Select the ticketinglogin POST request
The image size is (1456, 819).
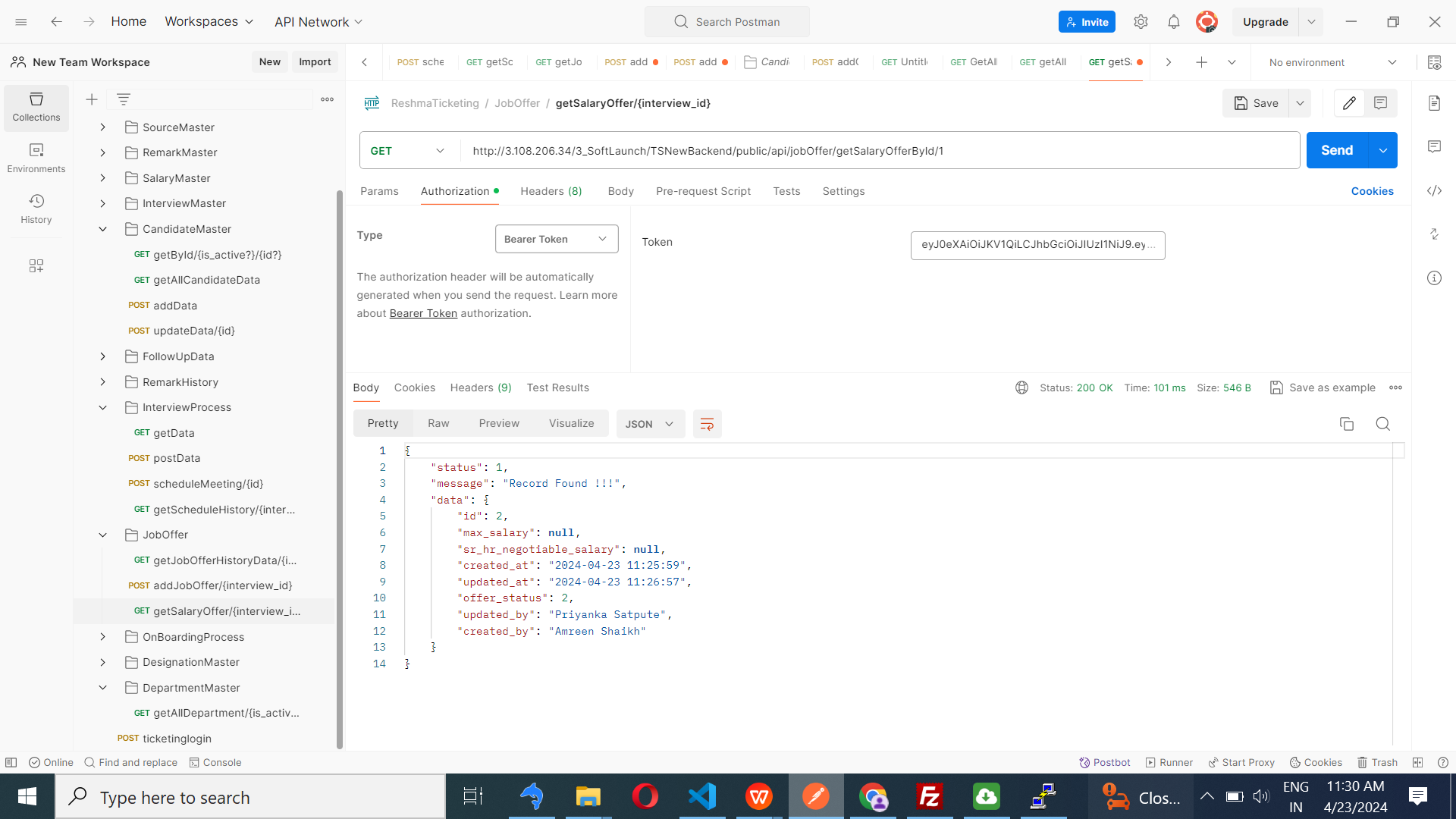coord(165,739)
